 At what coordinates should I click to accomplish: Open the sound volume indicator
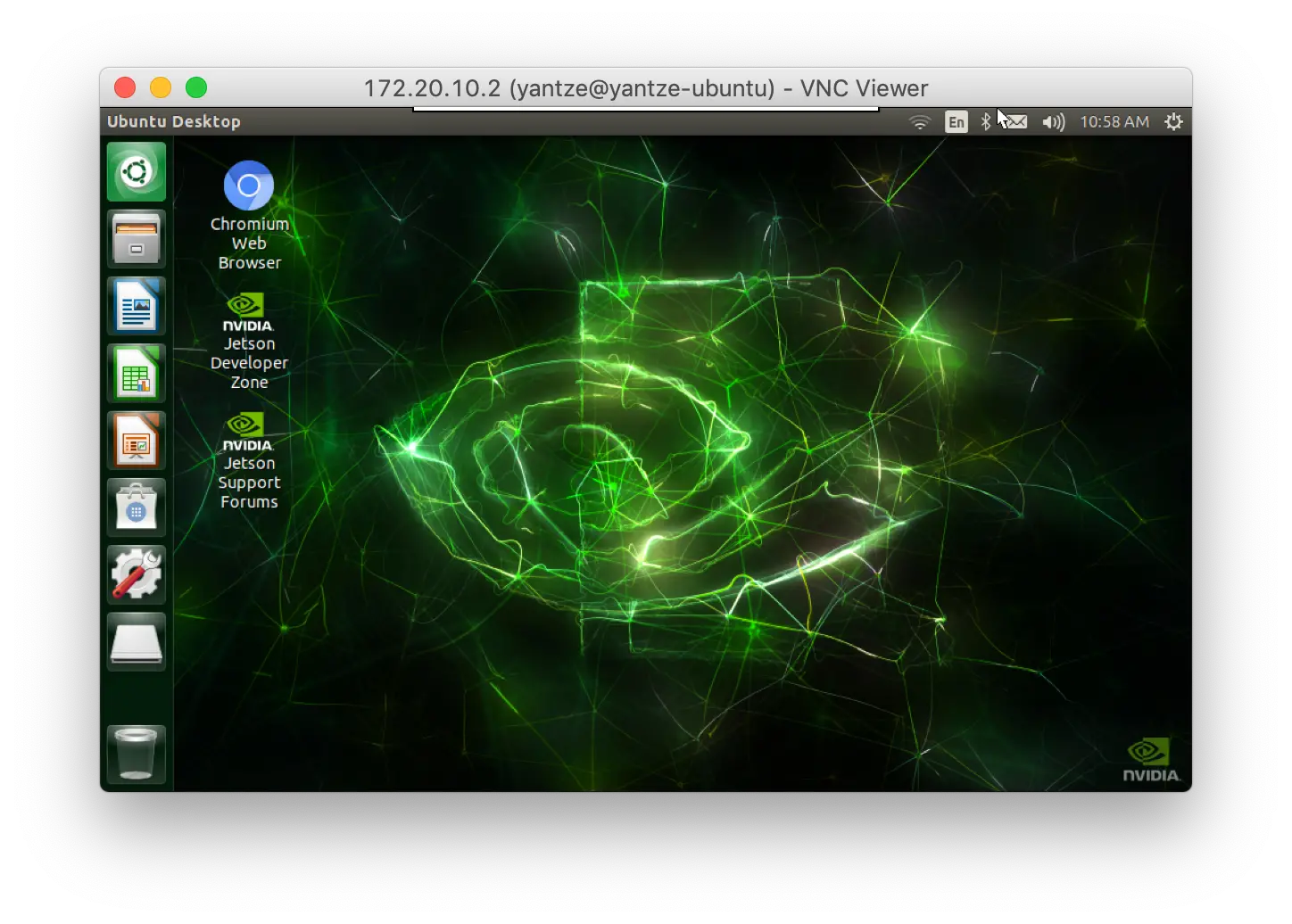(x=1053, y=122)
